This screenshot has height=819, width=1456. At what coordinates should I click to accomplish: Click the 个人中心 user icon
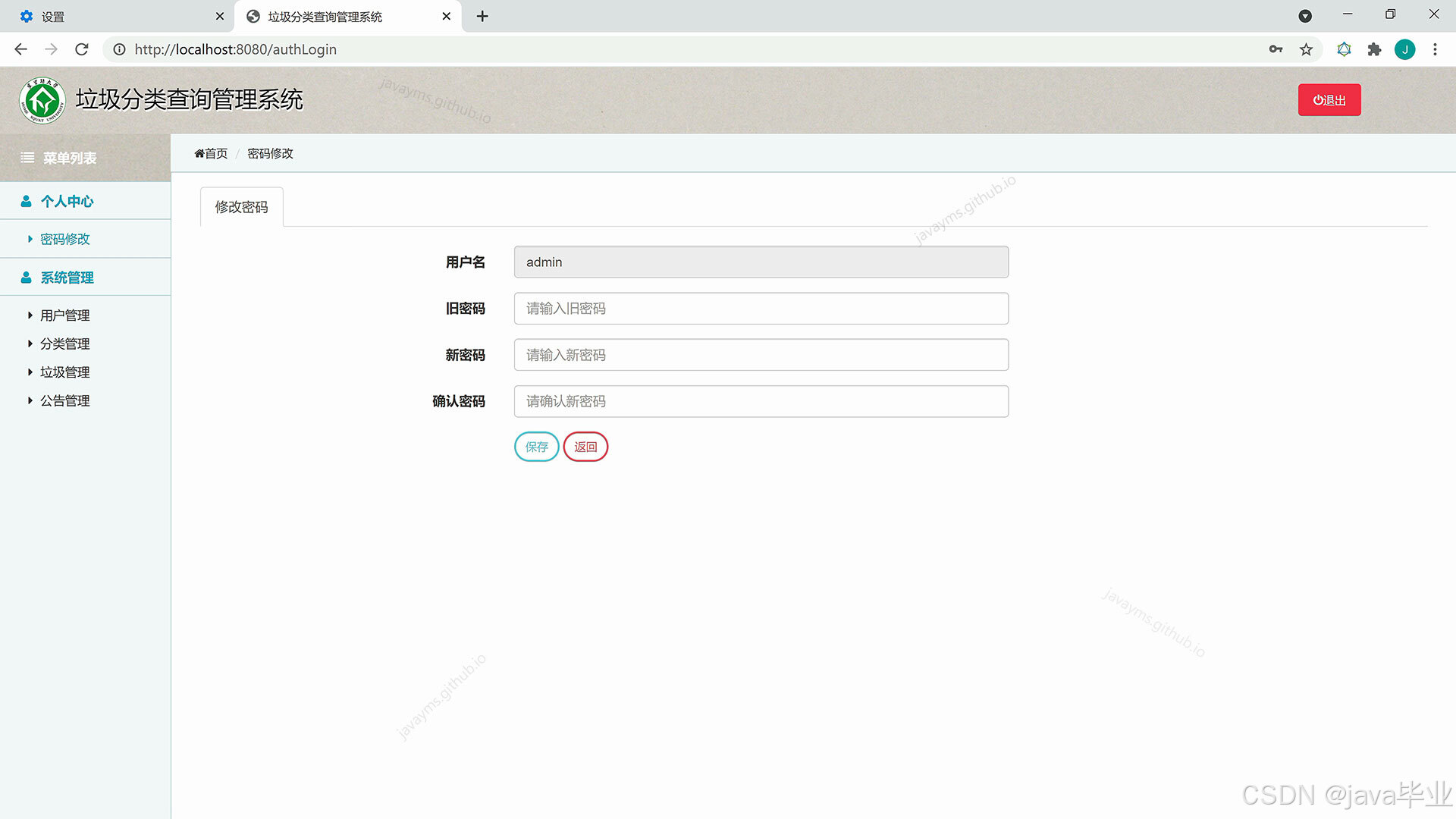(x=26, y=201)
